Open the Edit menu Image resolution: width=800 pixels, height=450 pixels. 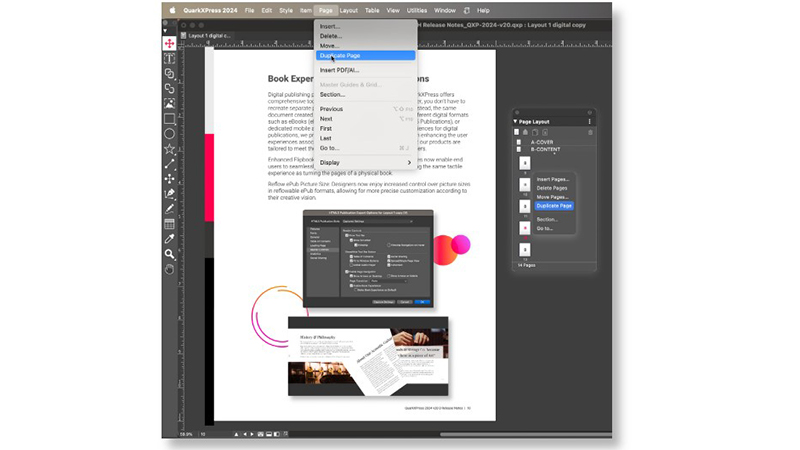[267, 10]
